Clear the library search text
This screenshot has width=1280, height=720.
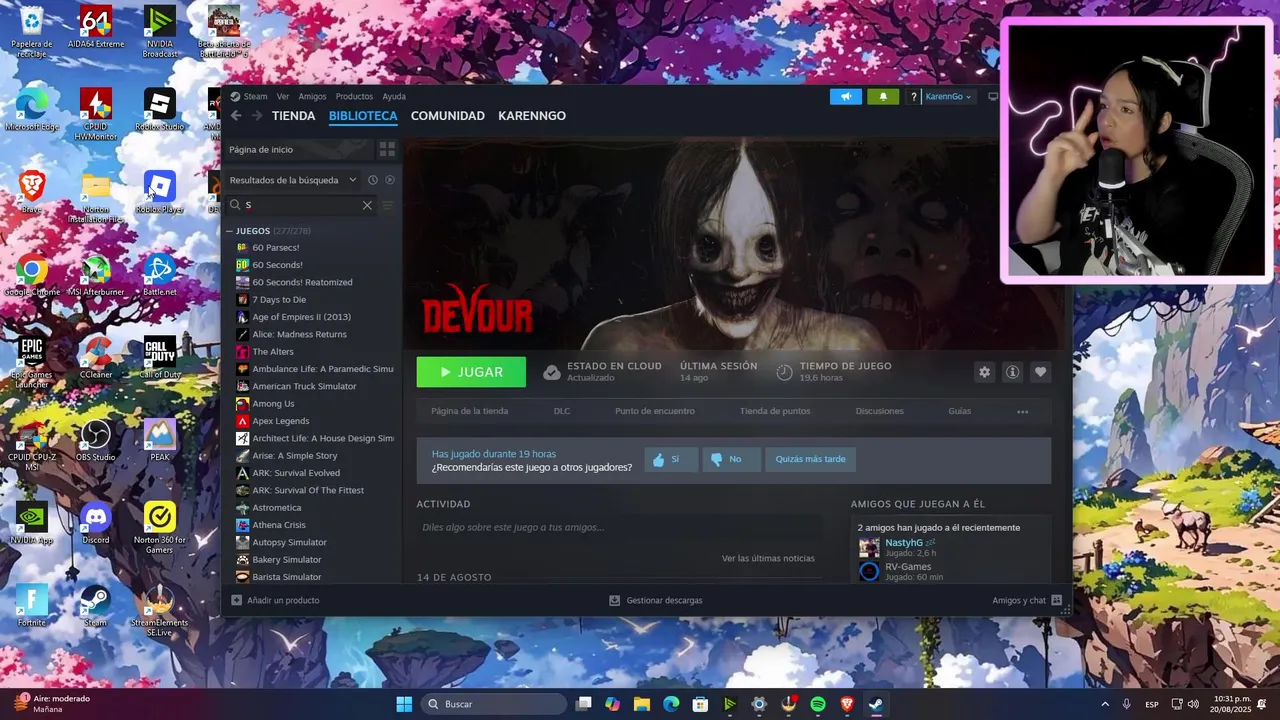click(367, 205)
